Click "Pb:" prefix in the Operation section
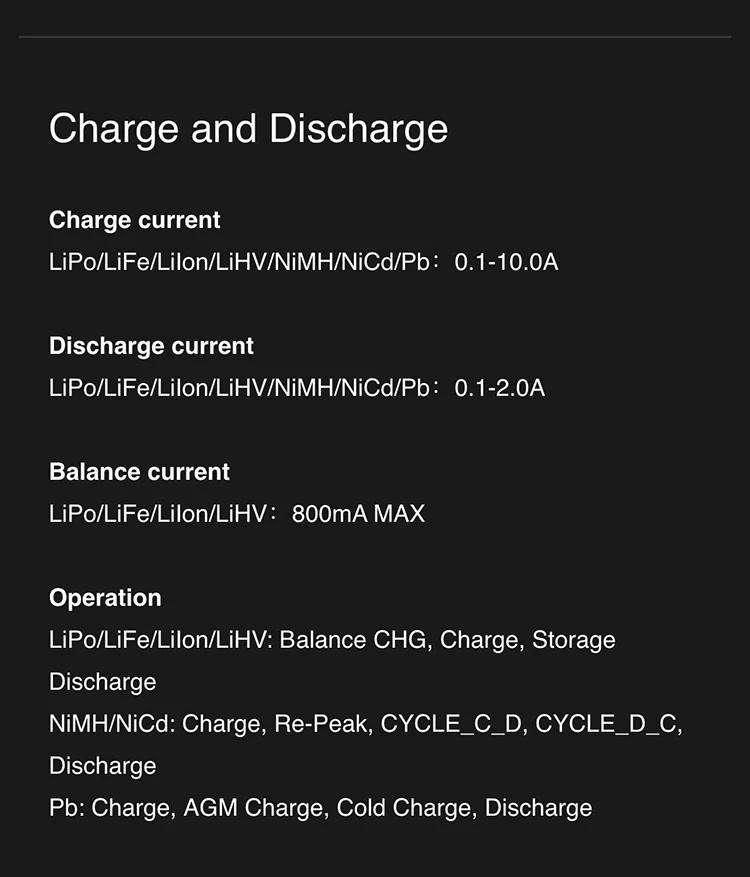 (67, 808)
